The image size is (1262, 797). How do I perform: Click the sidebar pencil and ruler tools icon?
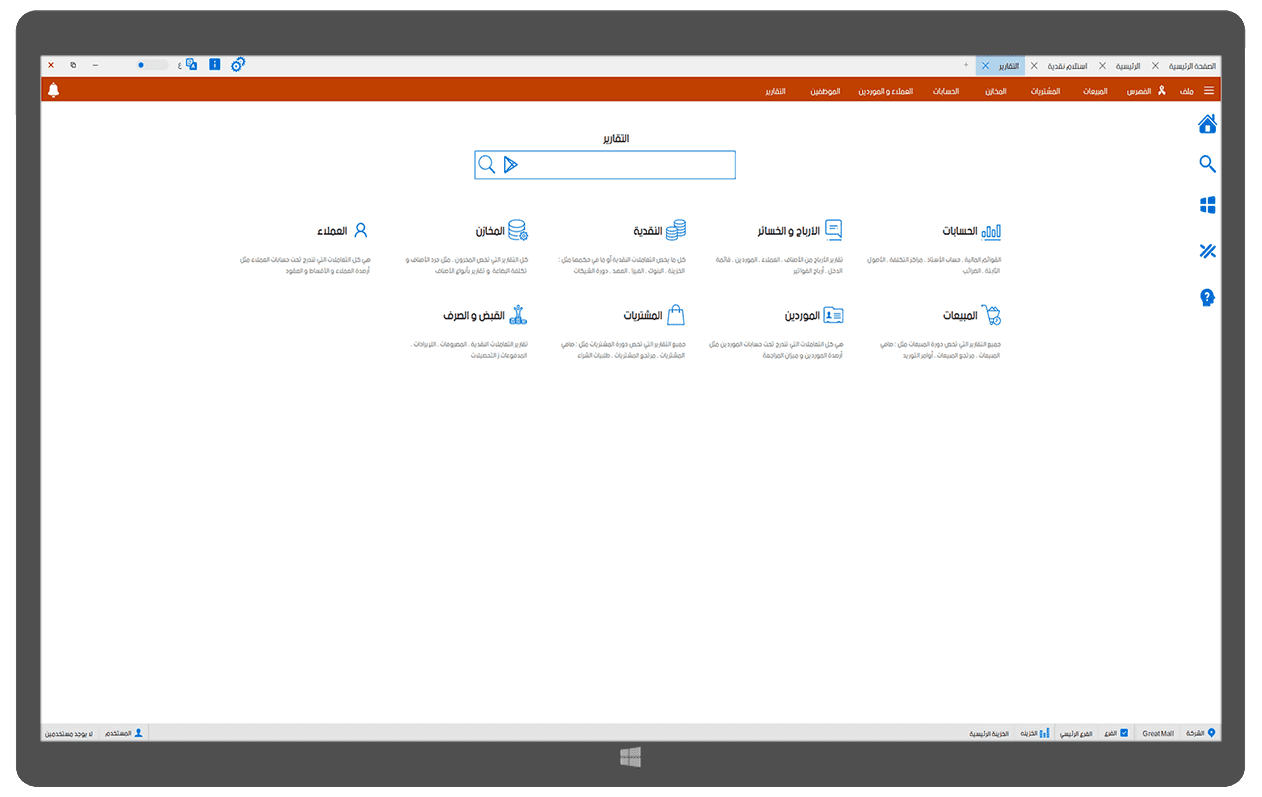(1207, 251)
